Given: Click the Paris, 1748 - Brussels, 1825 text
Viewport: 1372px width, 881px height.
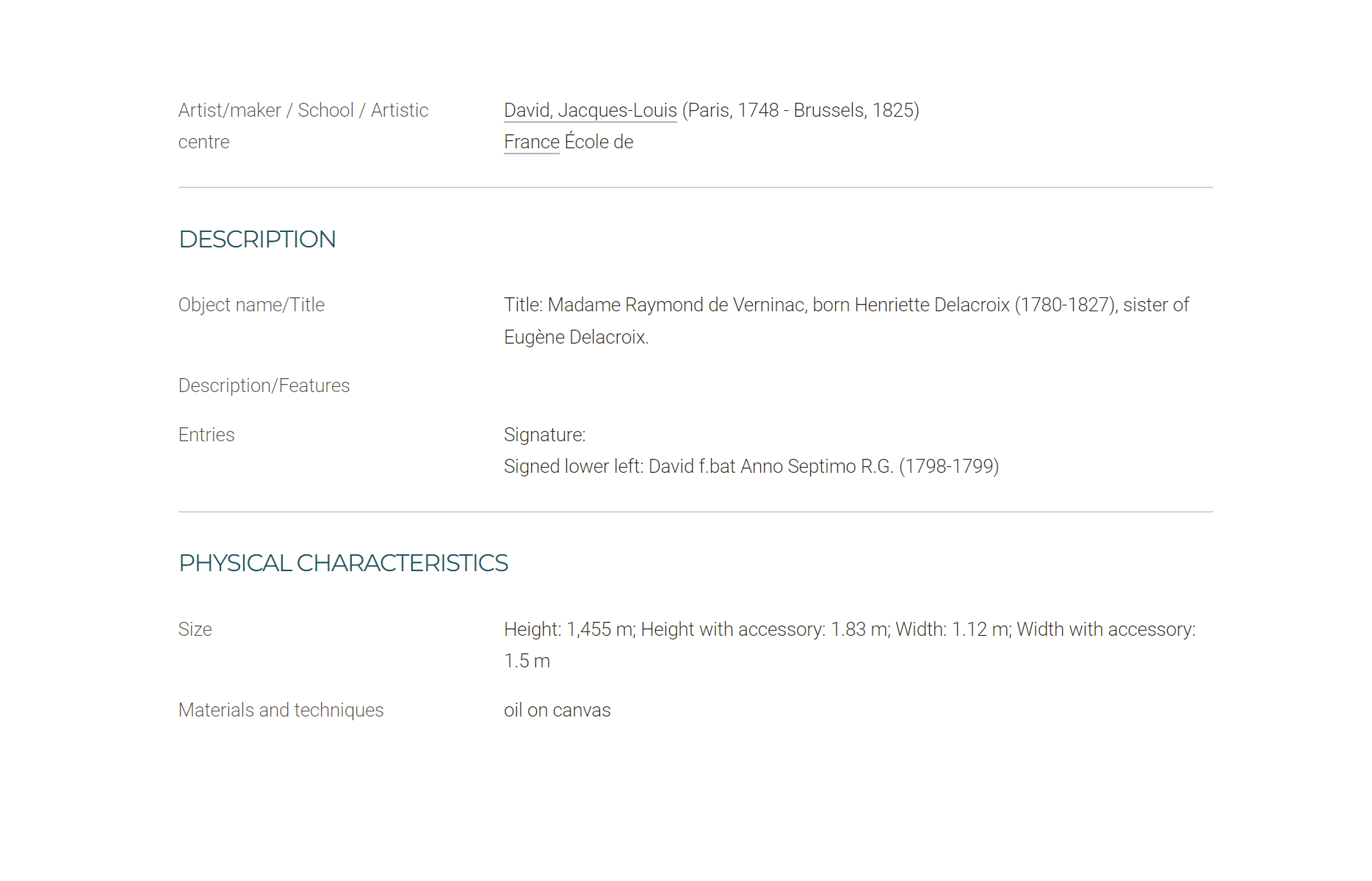Looking at the screenshot, I should (x=801, y=110).
